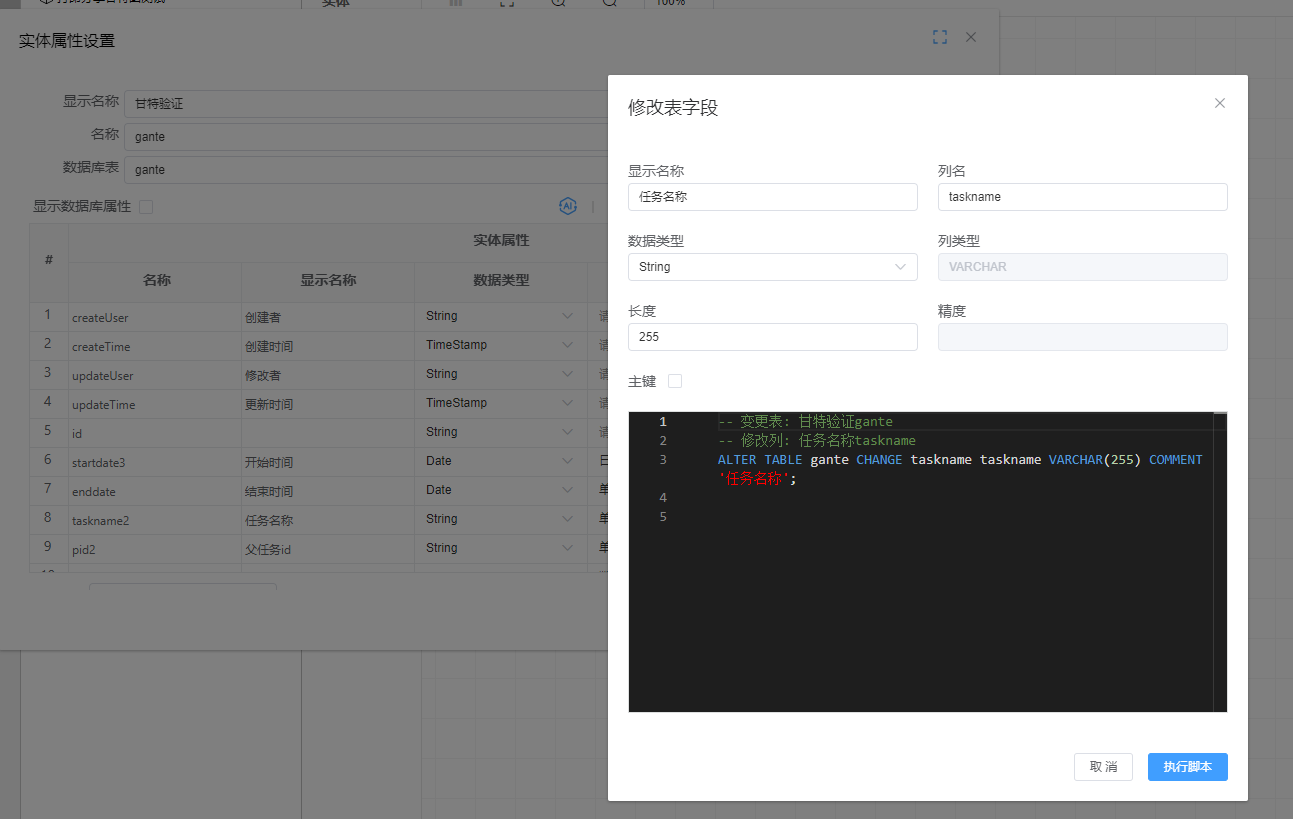Click the 列名 field containing taskname
This screenshot has height=819, width=1293.
1082,197
